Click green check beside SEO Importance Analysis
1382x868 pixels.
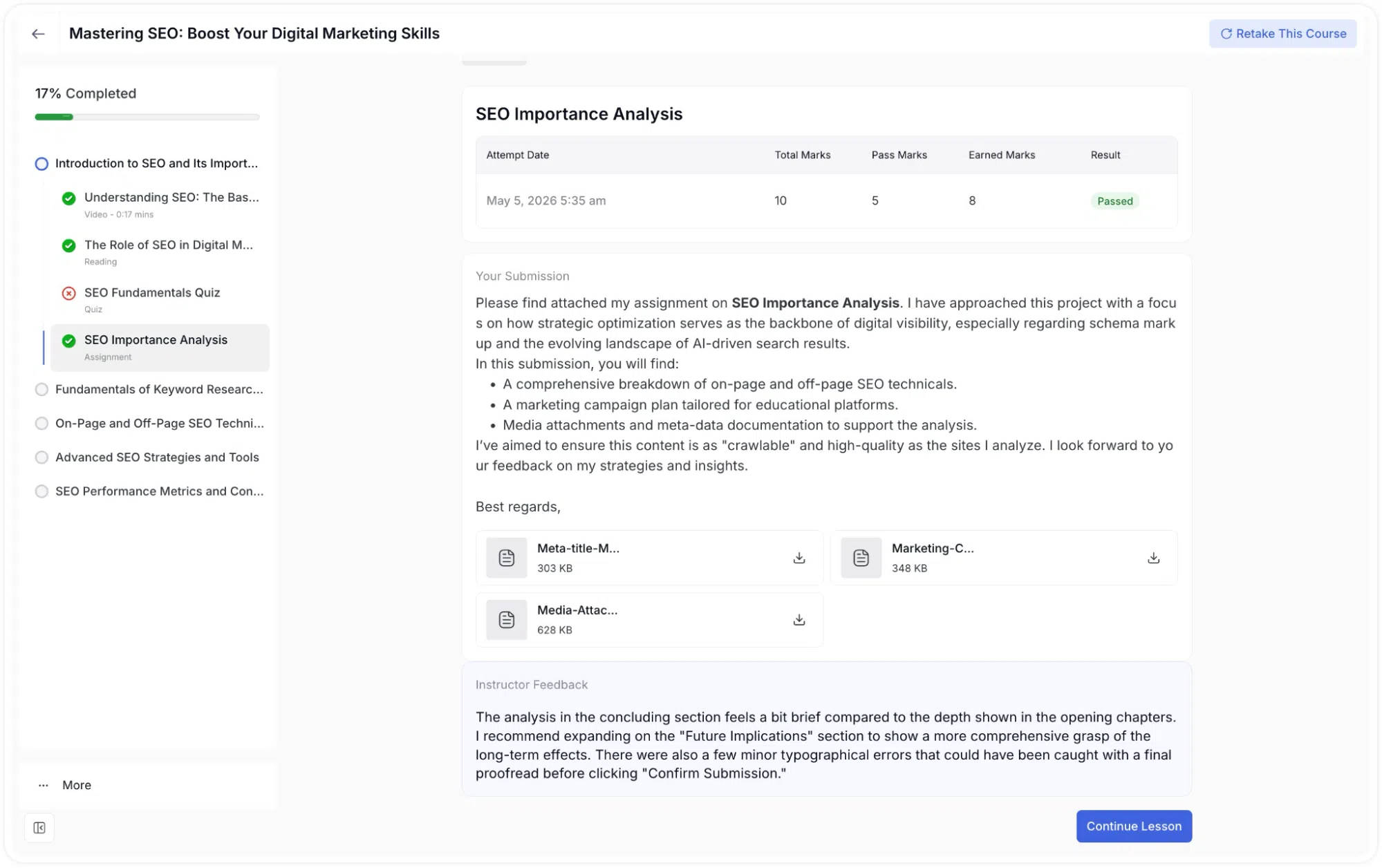coord(68,341)
